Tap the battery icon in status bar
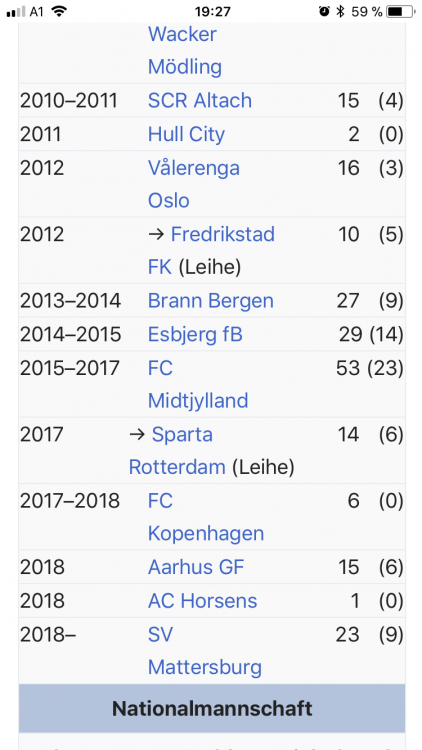The height and width of the screenshot is (750, 422). click(400, 11)
